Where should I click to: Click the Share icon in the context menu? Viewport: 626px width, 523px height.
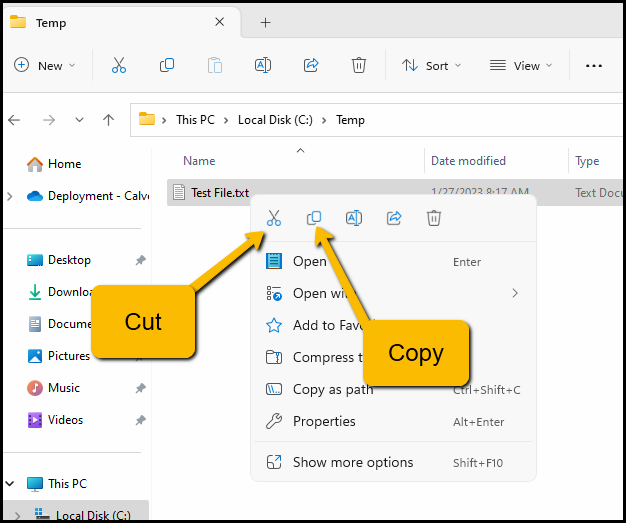pyautogui.click(x=394, y=218)
